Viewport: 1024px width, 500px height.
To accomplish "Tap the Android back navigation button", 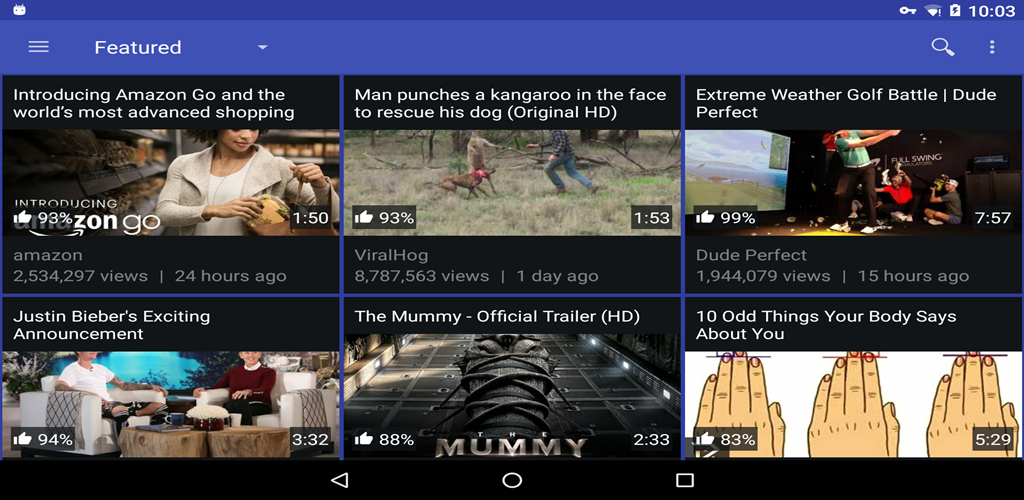I will coord(339,480).
